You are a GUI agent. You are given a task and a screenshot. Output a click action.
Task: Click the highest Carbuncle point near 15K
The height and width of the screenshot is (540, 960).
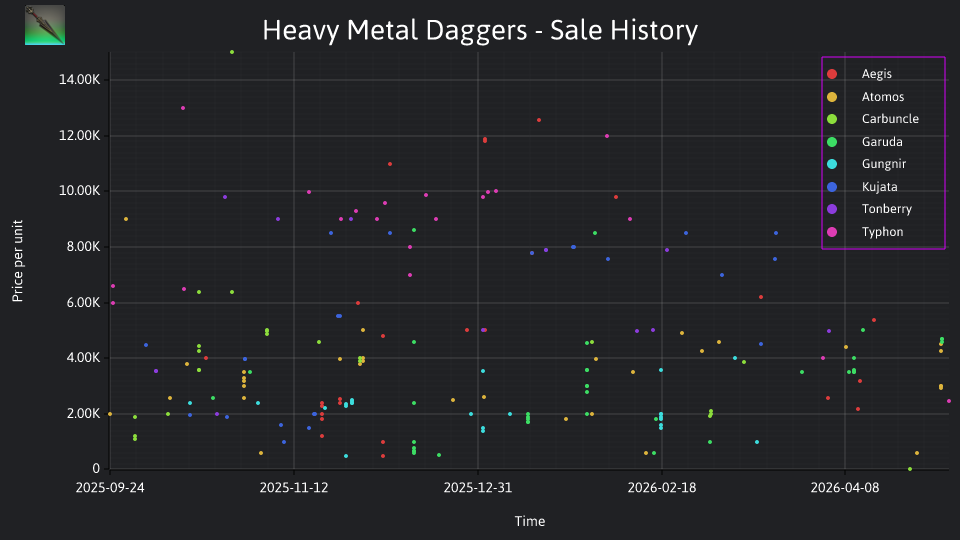click(231, 52)
